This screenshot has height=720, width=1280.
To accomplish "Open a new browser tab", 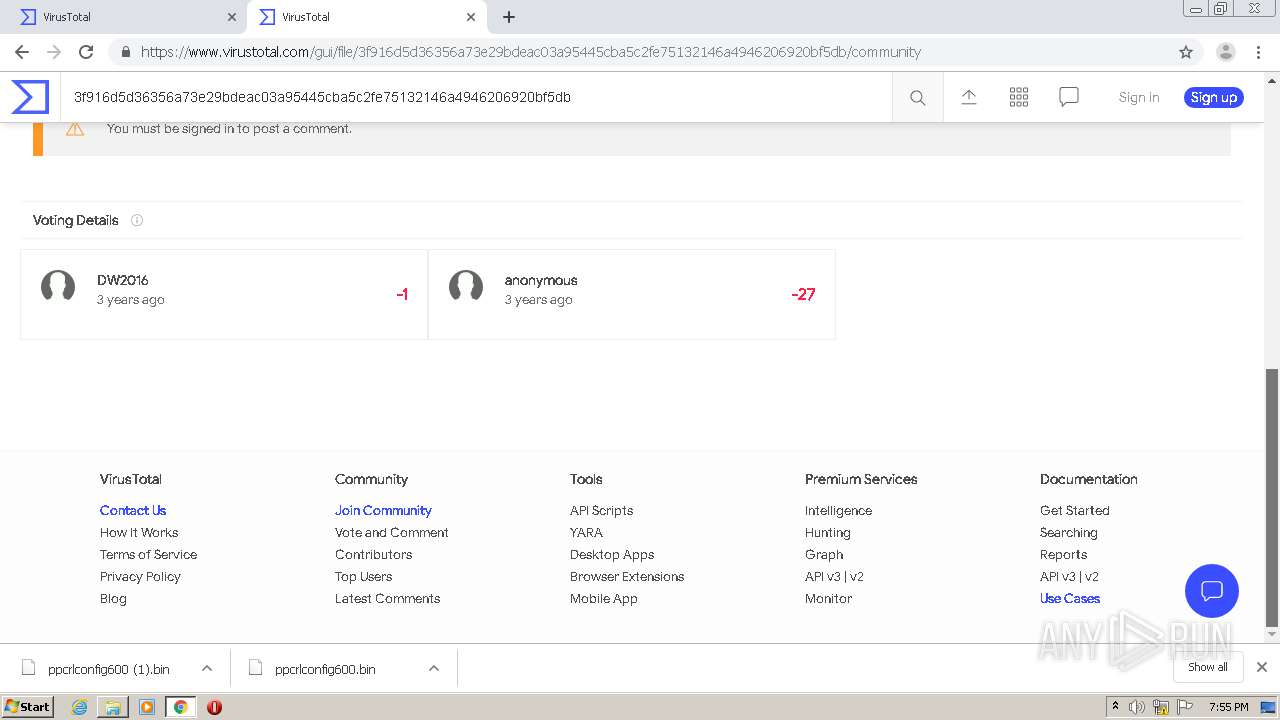I will tap(508, 17).
